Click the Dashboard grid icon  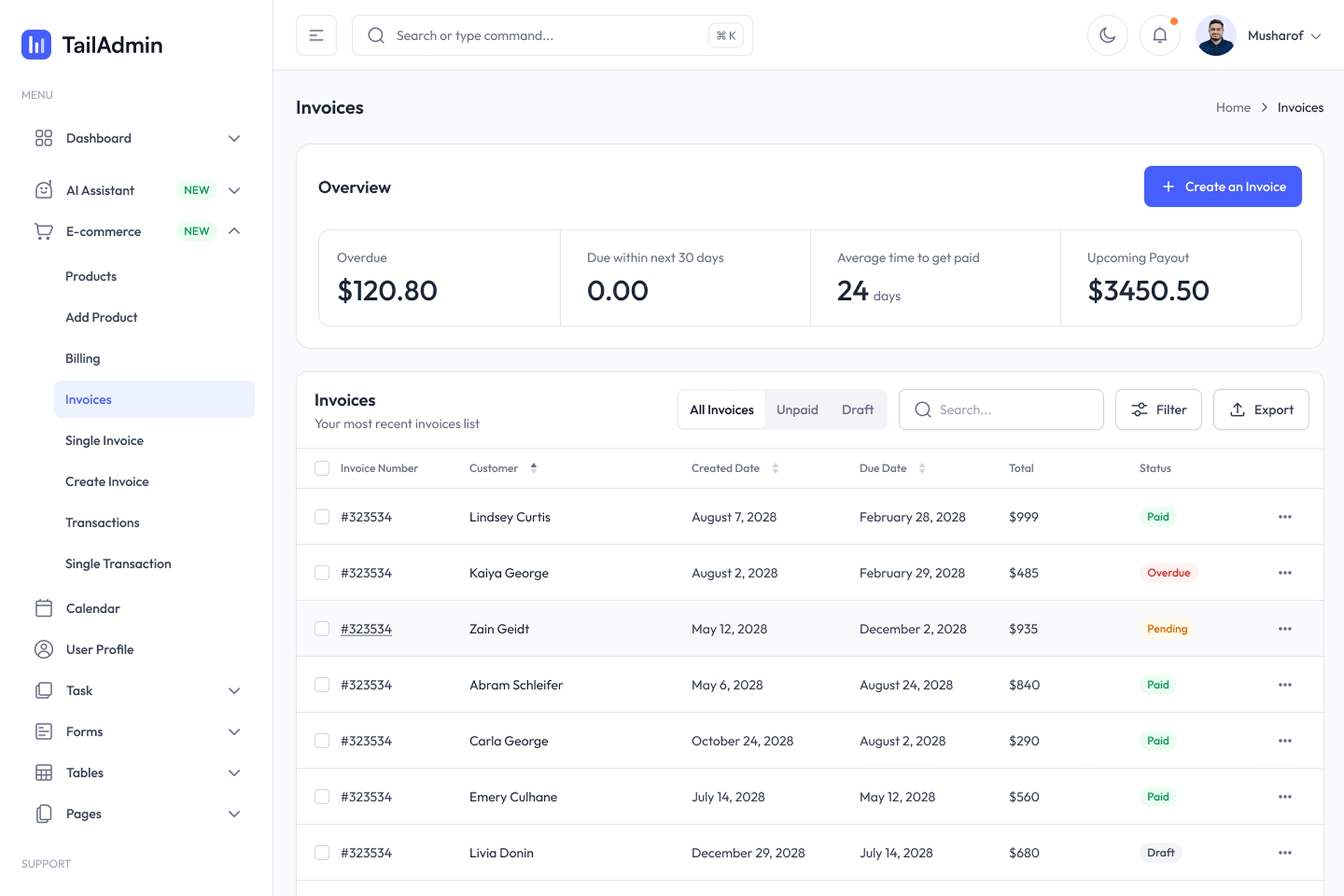[43, 138]
